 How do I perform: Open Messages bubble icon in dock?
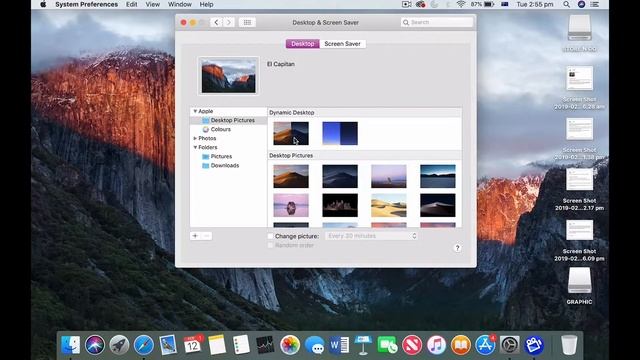pos(314,345)
